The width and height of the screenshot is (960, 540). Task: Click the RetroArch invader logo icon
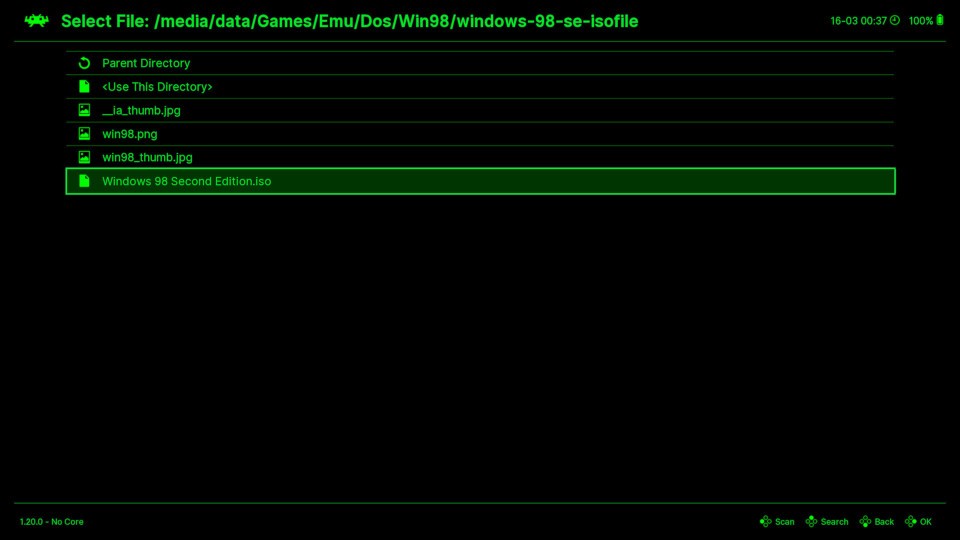tap(36, 21)
